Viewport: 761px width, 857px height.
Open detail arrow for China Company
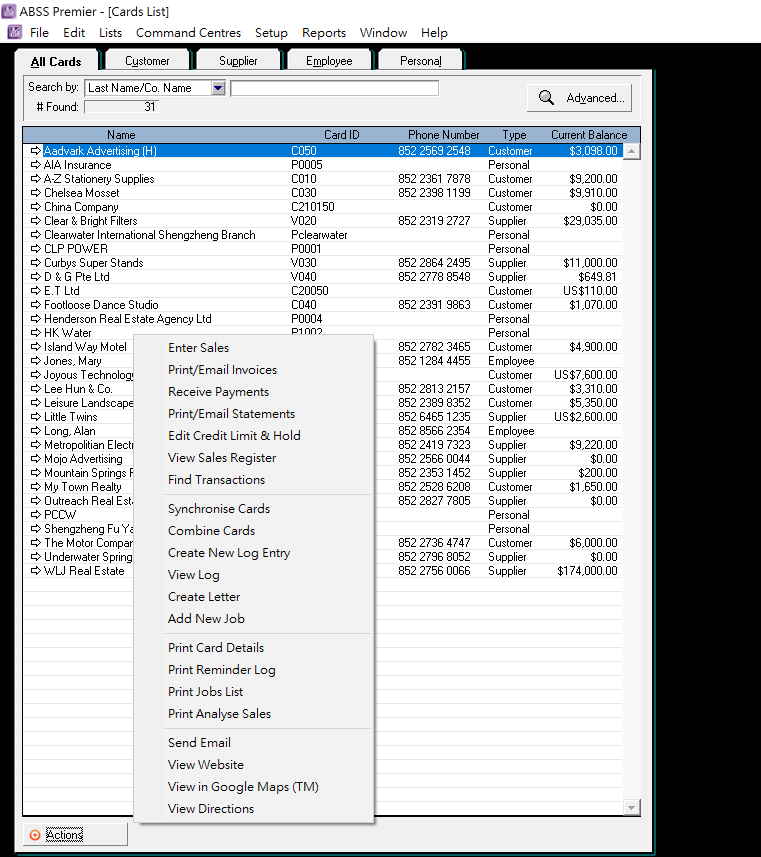[x=36, y=207]
